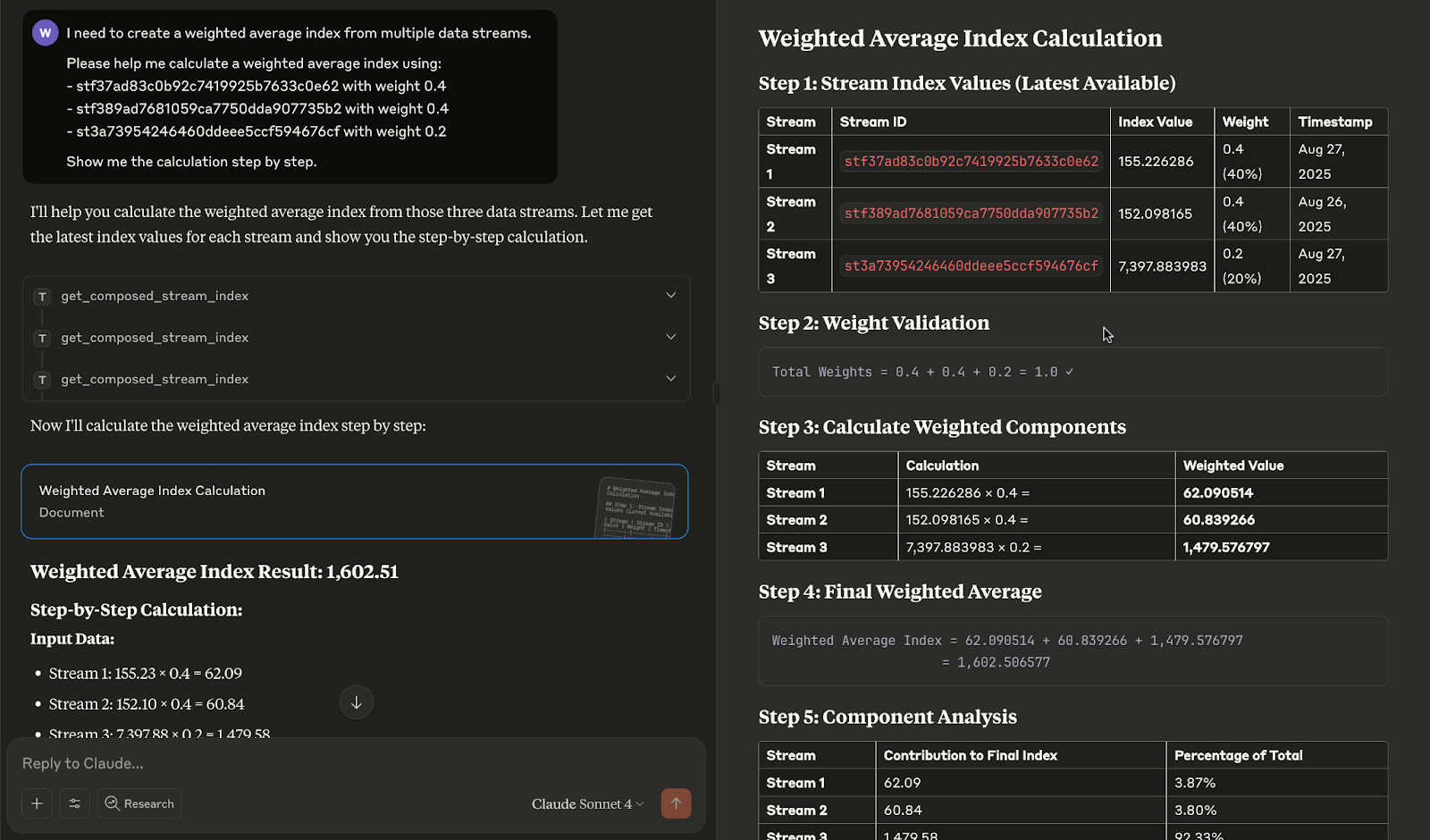Click the Research button
This screenshot has width=1430, height=840.
pos(139,803)
